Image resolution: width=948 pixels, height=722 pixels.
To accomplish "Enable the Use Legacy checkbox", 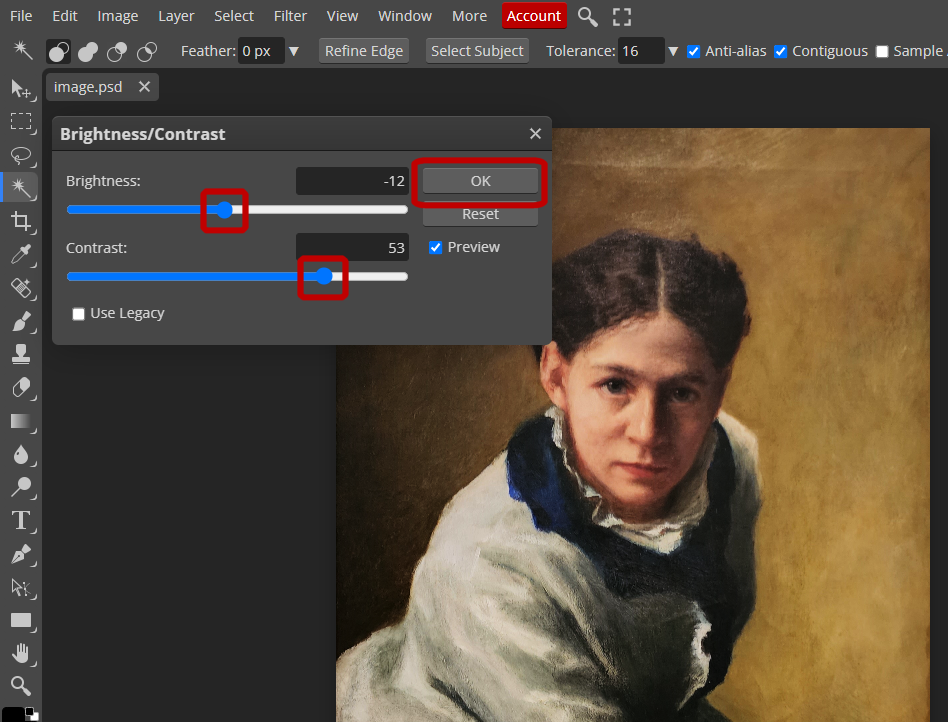I will pos(78,314).
